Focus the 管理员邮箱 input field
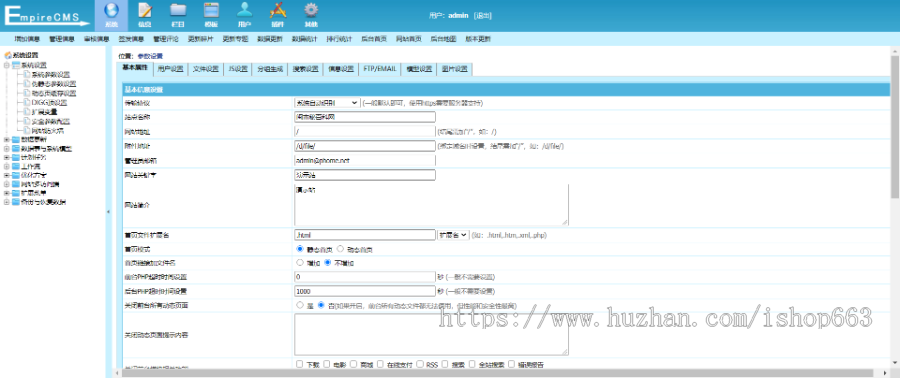Viewport: 900px width, 378px height. [365, 161]
